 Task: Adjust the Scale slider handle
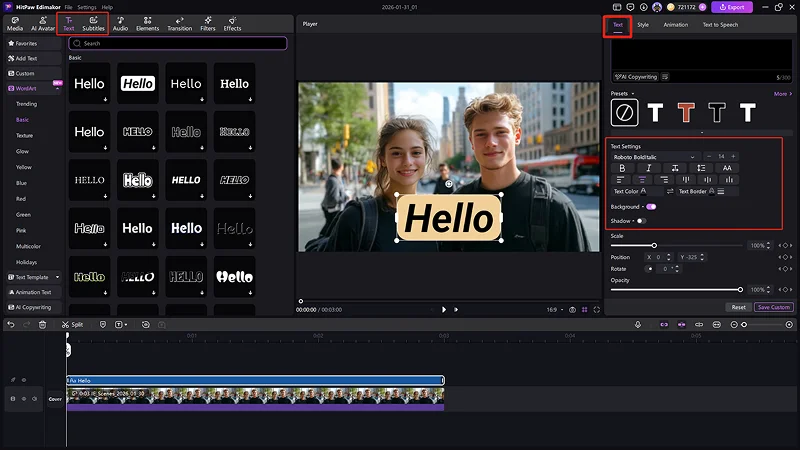click(x=654, y=245)
